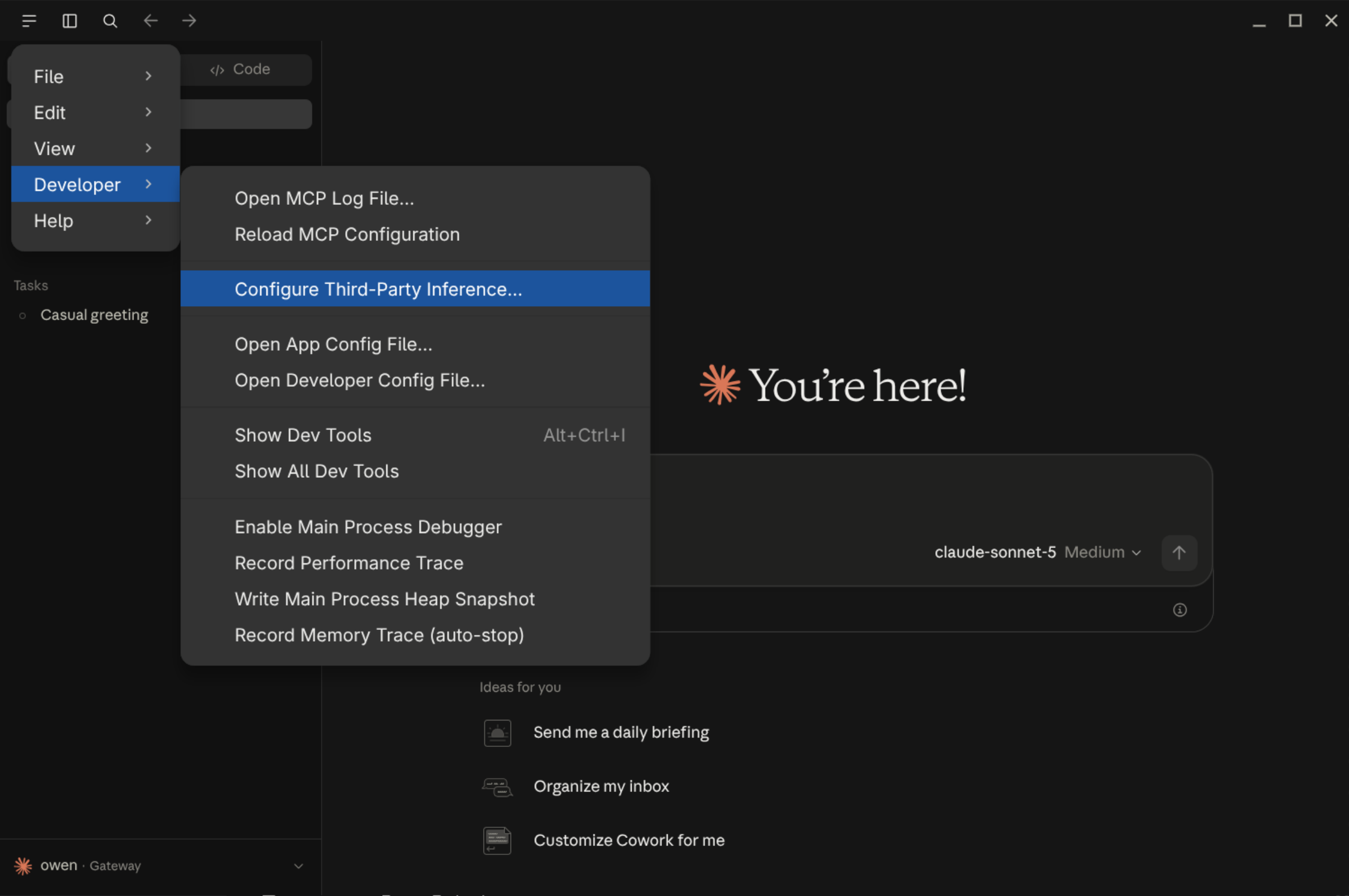Click the Casual greeting status circle
The height and width of the screenshot is (896, 1349).
(x=23, y=315)
